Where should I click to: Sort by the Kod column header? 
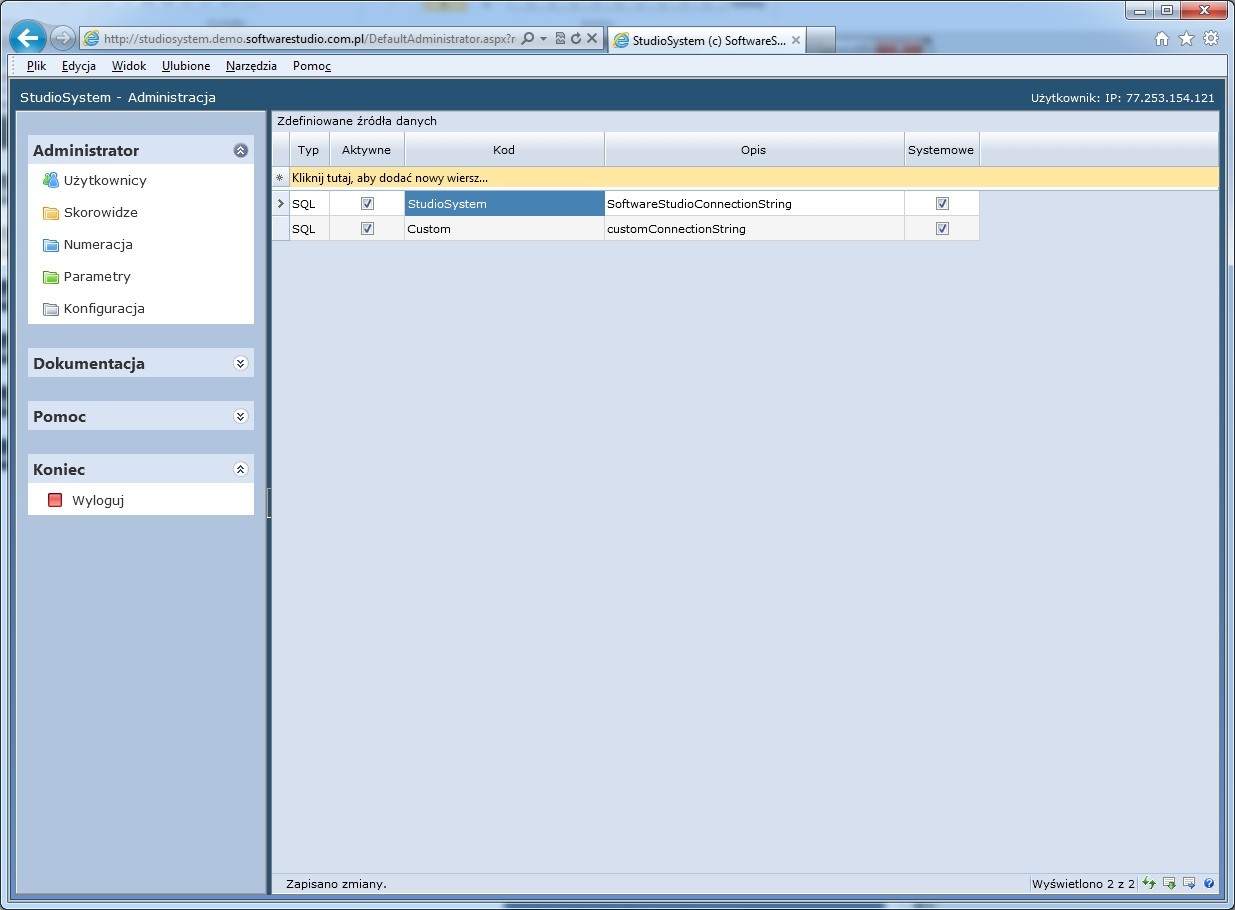click(x=504, y=150)
